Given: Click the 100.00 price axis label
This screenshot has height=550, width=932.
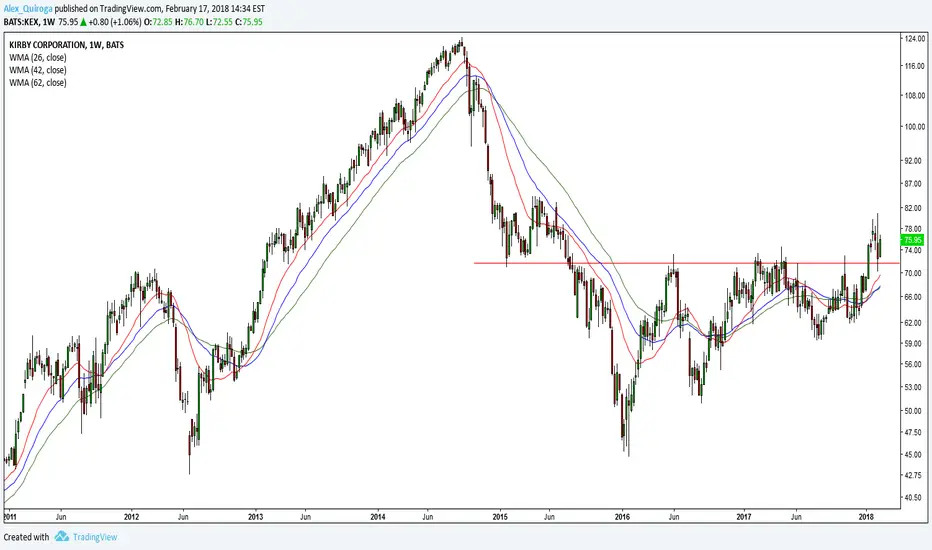Looking at the screenshot, I should [x=914, y=127].
